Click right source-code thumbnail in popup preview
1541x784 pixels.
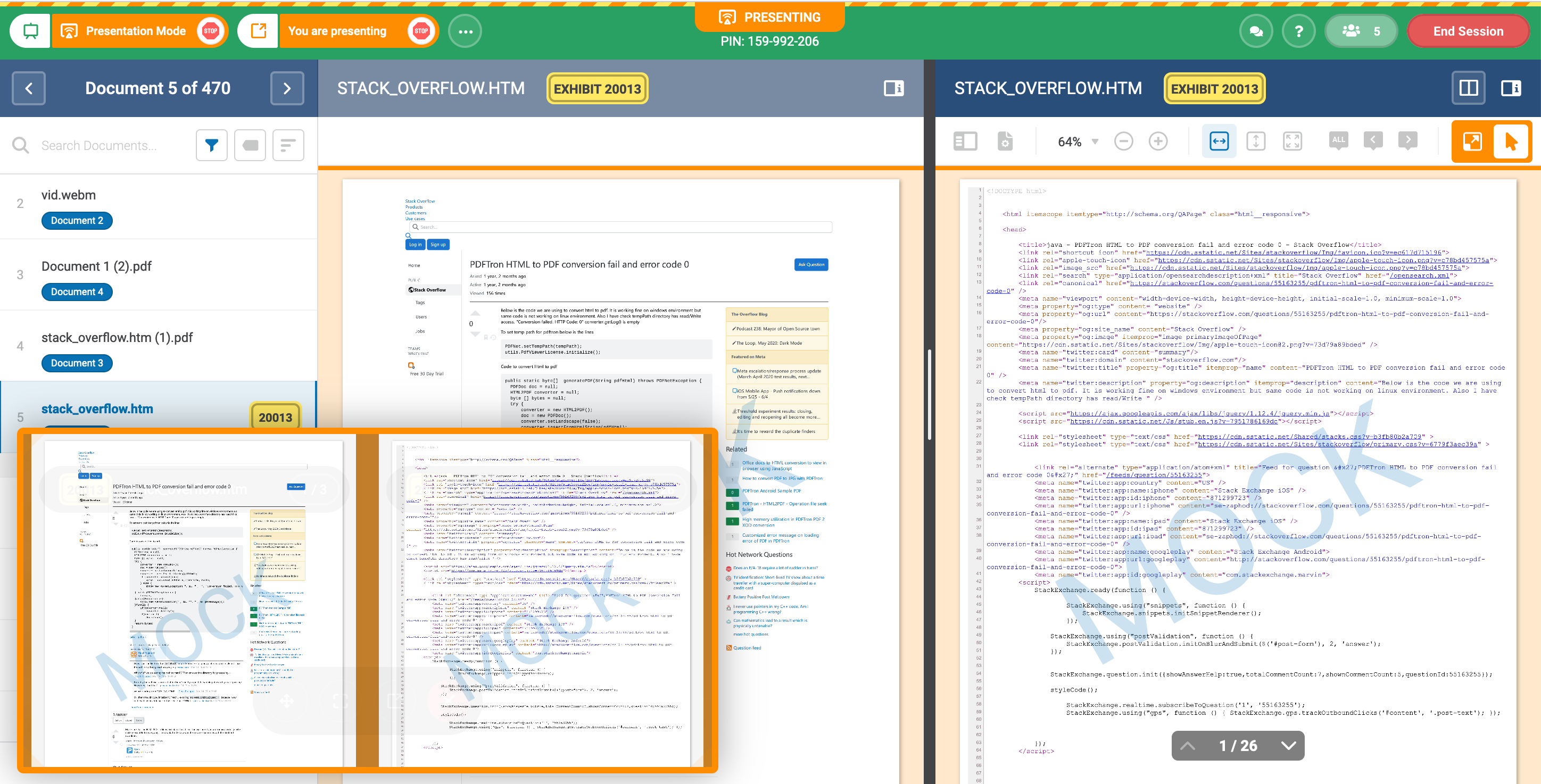coord(540,603)
